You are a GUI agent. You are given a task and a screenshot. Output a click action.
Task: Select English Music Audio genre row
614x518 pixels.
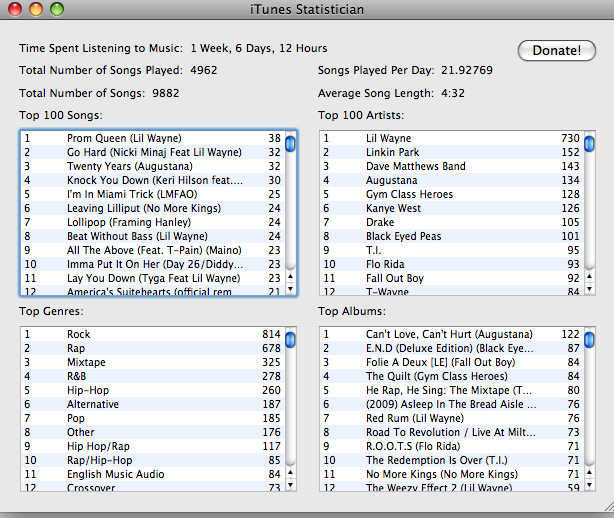tap(153, 475)
